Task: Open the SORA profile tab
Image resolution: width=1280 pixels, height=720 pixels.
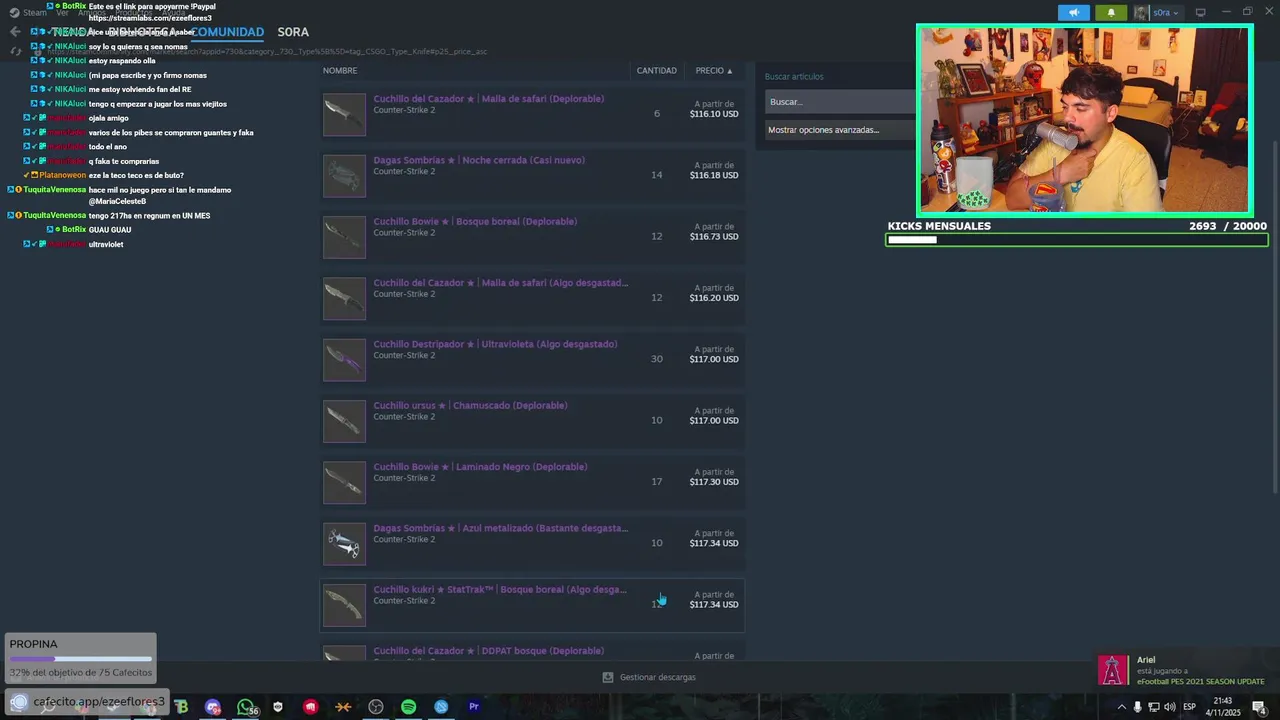Action: click(293, 32)
